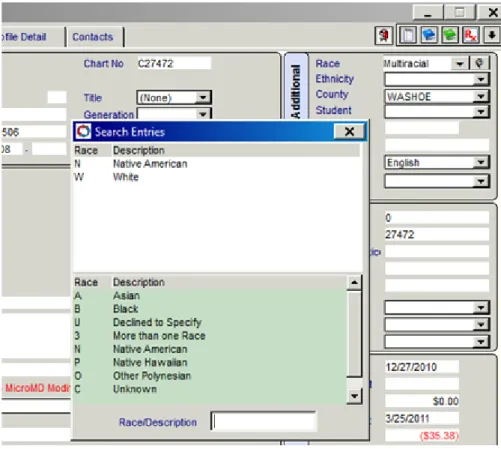Click the lower Description column header

click(x=229, y=282)
